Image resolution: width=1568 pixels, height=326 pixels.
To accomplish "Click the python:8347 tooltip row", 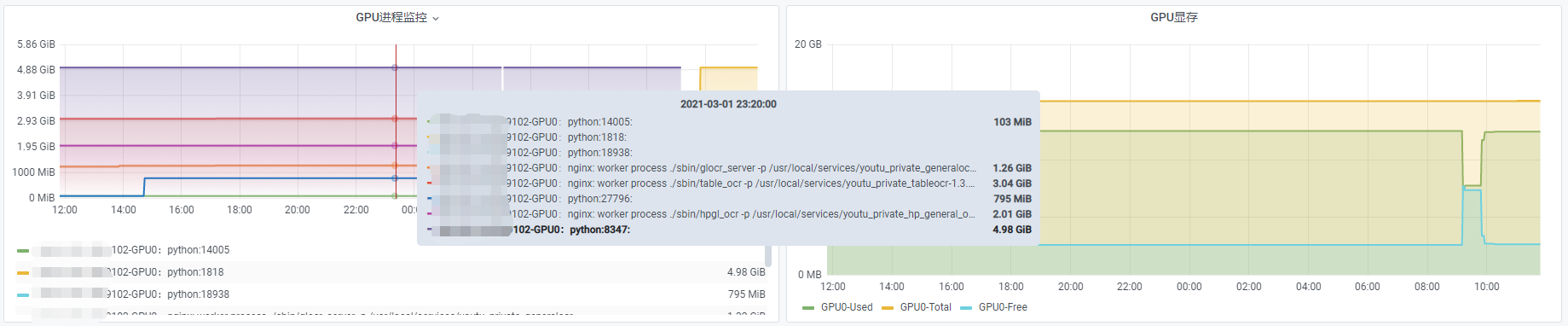I will click(730, 230).
